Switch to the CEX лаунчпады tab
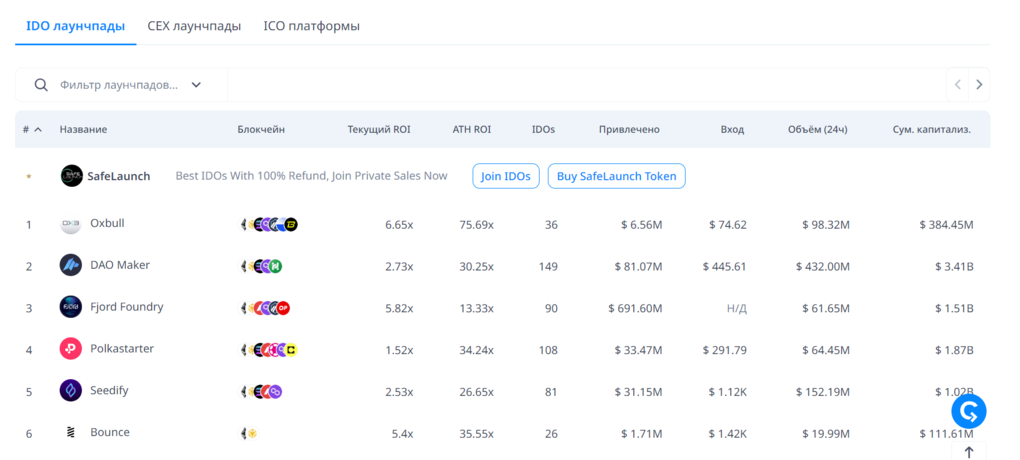Image resolution: width=1020 pixels, height=460 pixels. pyautogui.click(x=194, y=26)
